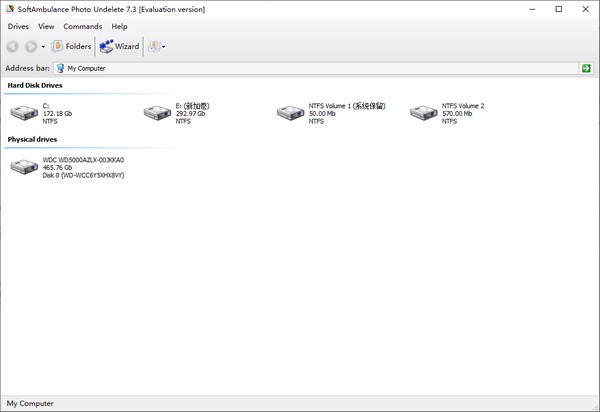Maximize the Photo Undelete window
The width and height of the screenshot is (600, 412).
click(559, 9)
